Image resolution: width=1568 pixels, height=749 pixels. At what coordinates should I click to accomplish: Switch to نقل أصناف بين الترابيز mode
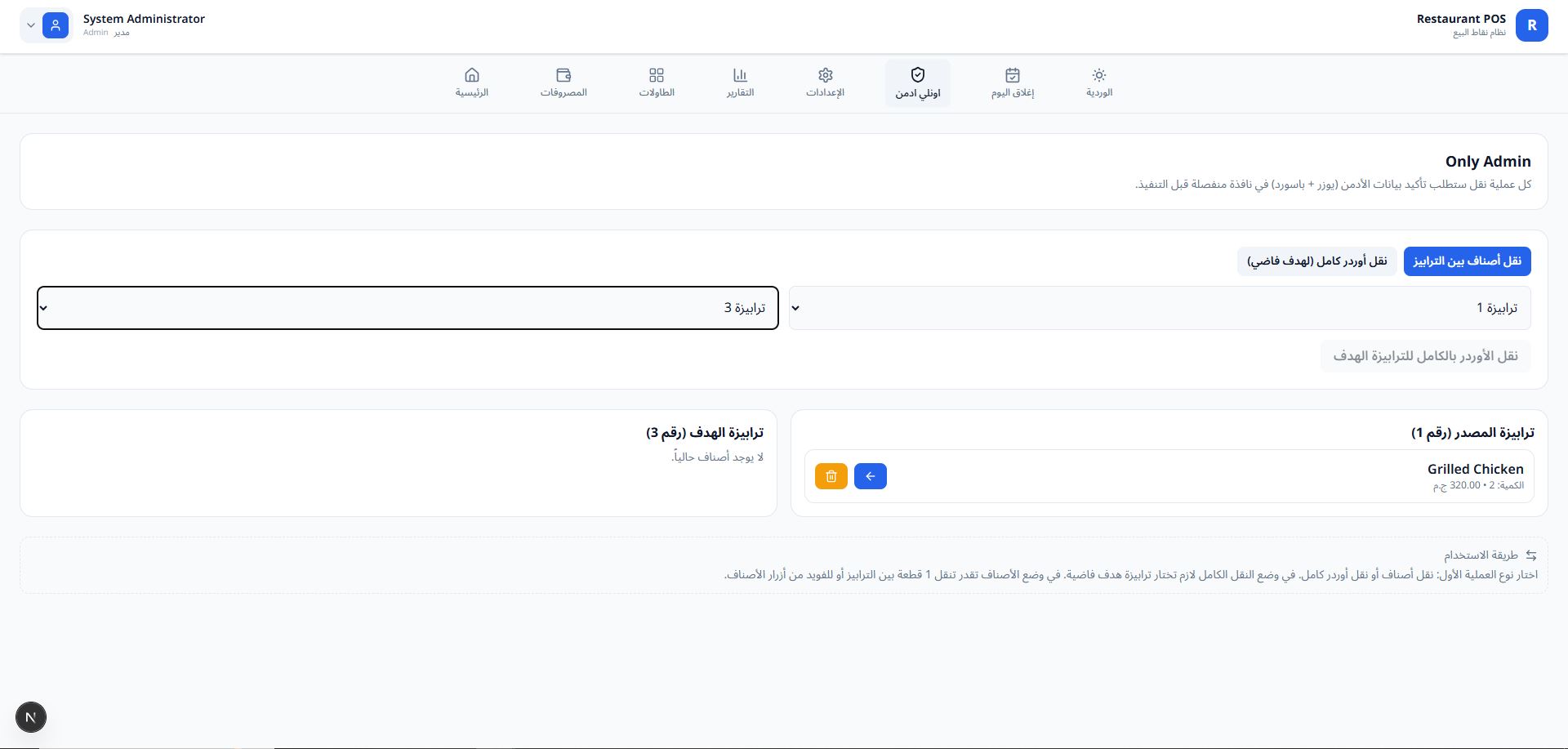[x=1467, y=261]
